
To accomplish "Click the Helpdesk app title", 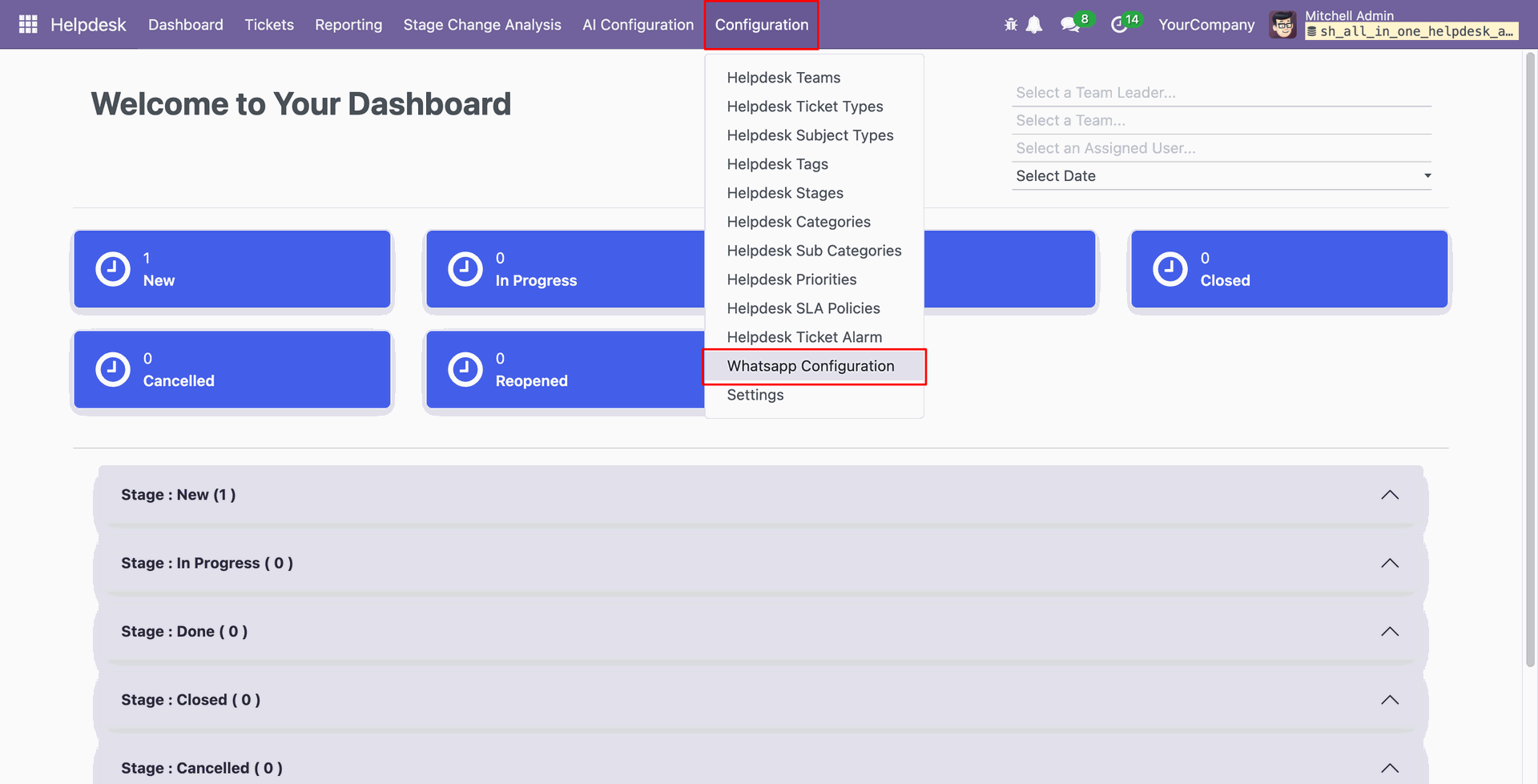I will (88, 25).
